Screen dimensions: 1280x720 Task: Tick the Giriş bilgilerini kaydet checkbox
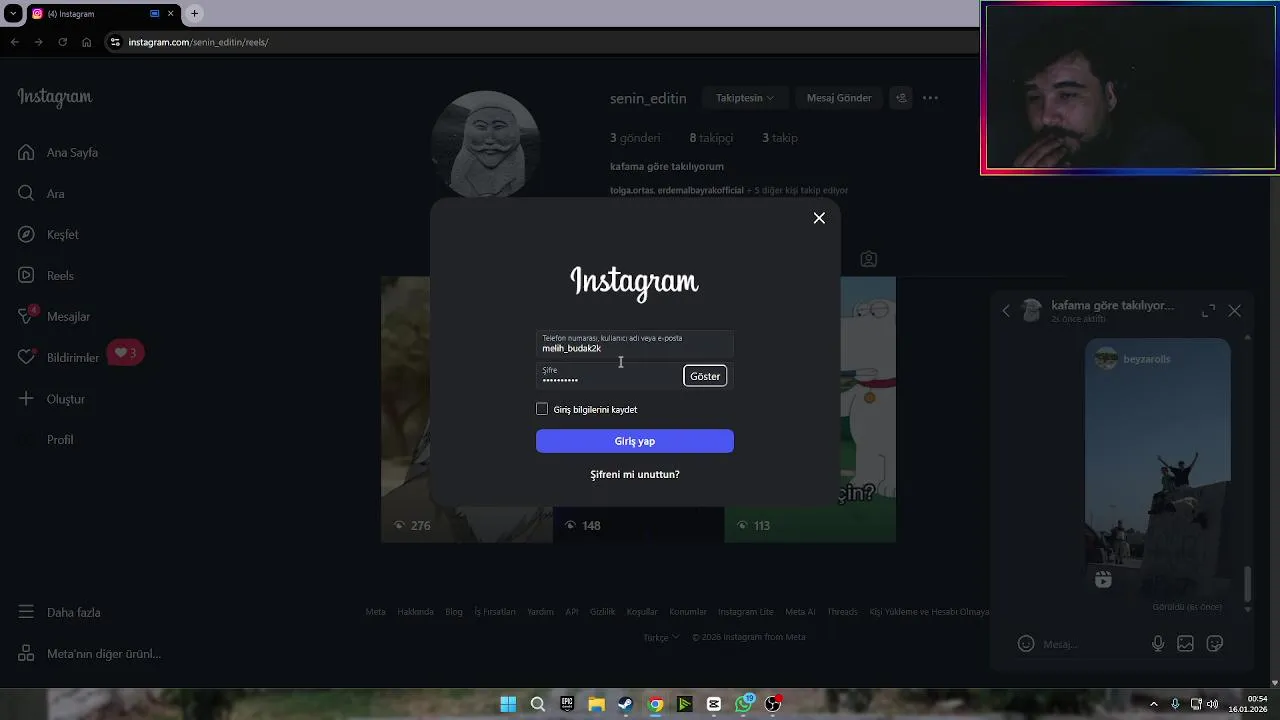(x=542, y=409)
